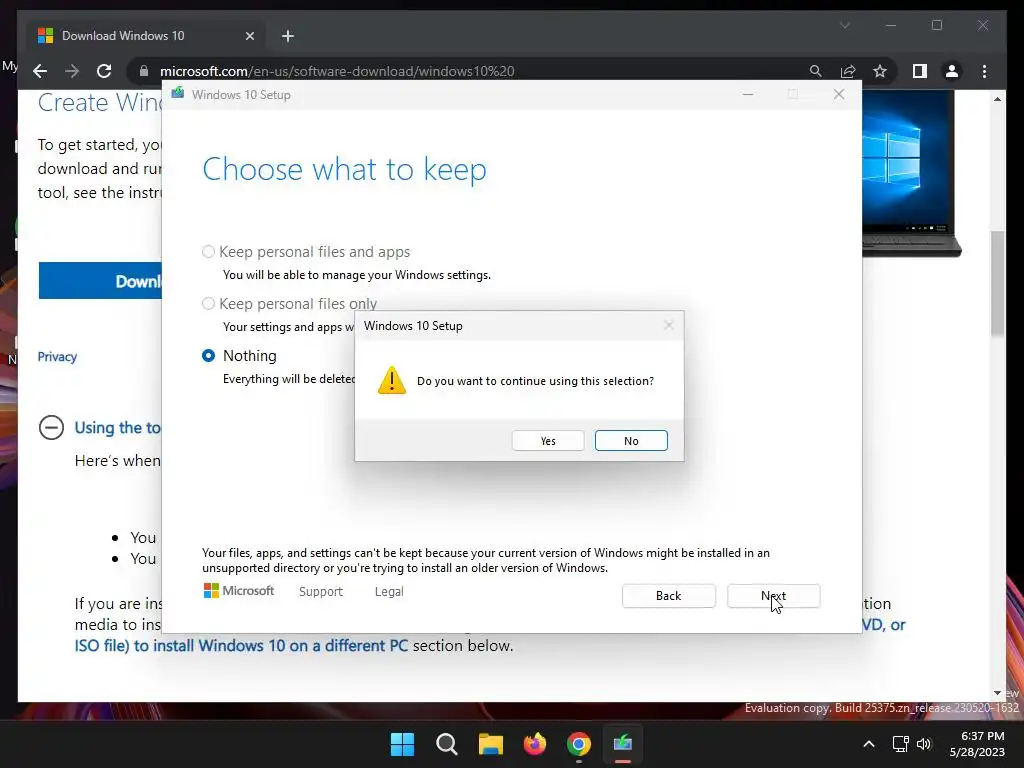
Task: Click the Microsoft logo in setup footer
Action: [x=239, y=591]
